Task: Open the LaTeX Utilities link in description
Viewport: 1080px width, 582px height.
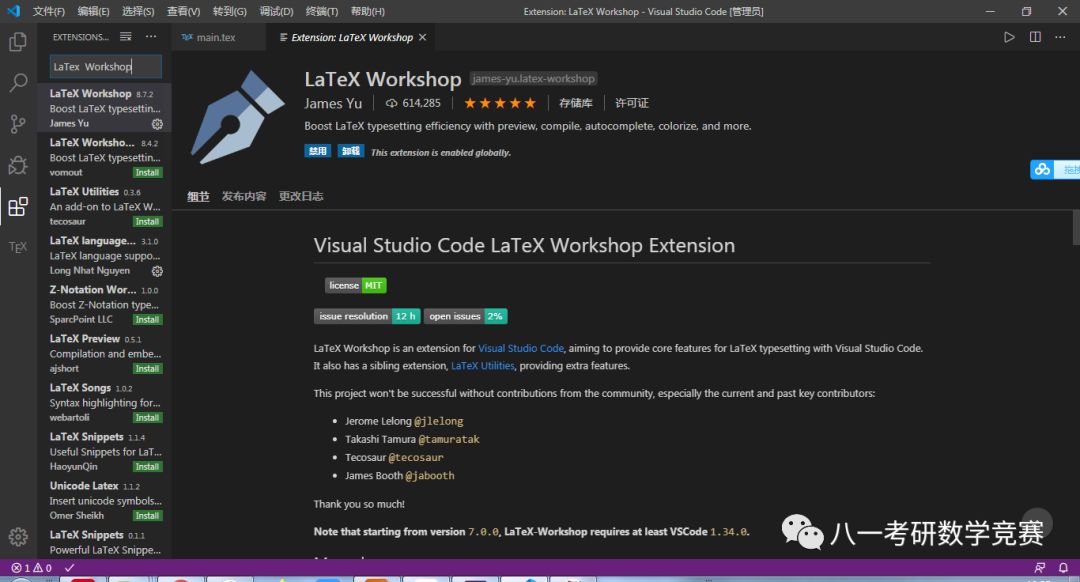Action: 483,366
